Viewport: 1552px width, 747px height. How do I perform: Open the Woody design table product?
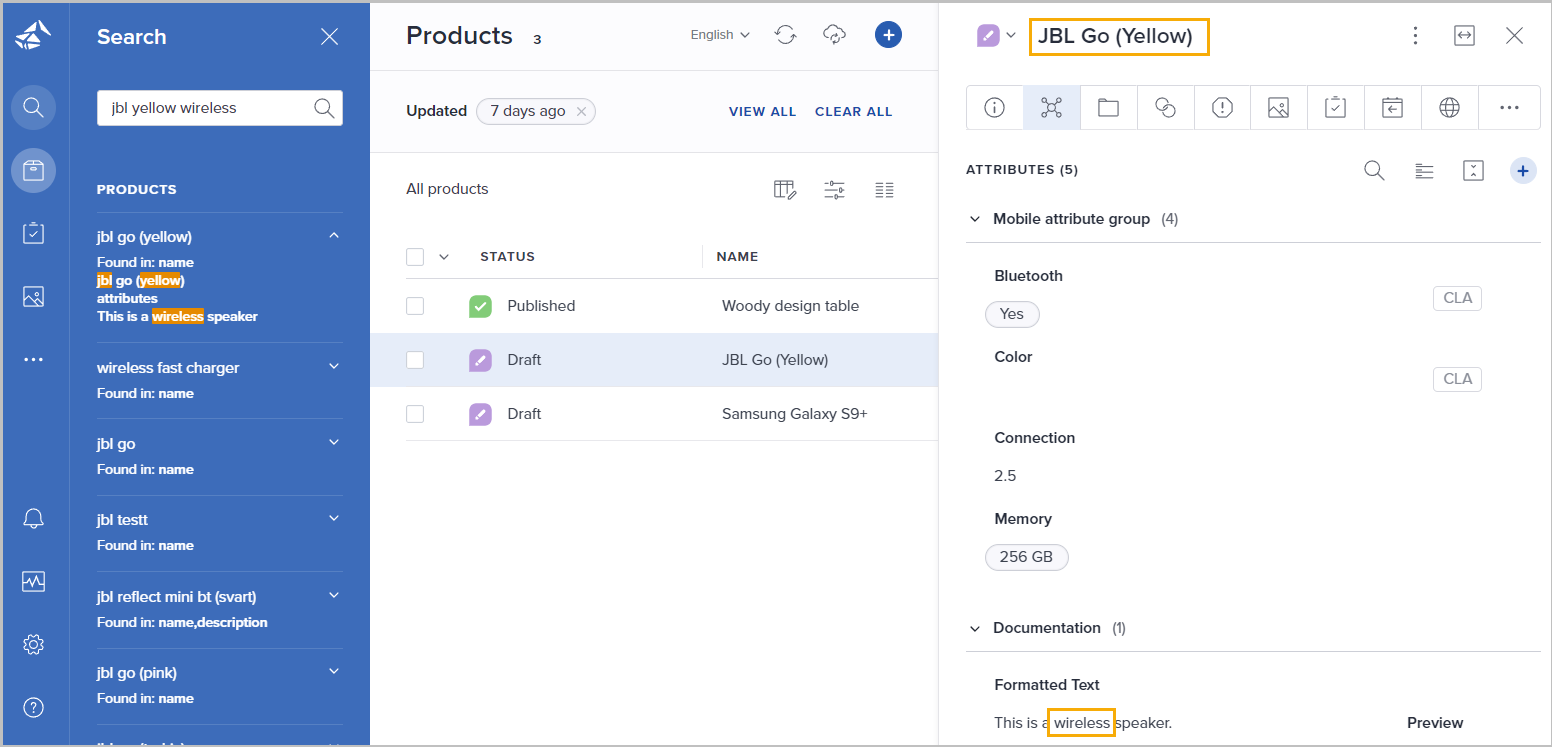pos(790,306)
